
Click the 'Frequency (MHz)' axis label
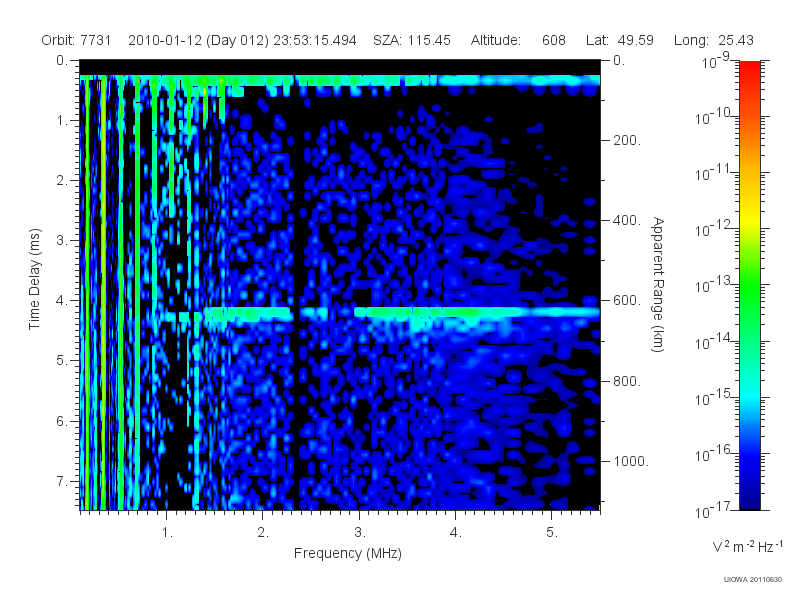coord(347,553)
